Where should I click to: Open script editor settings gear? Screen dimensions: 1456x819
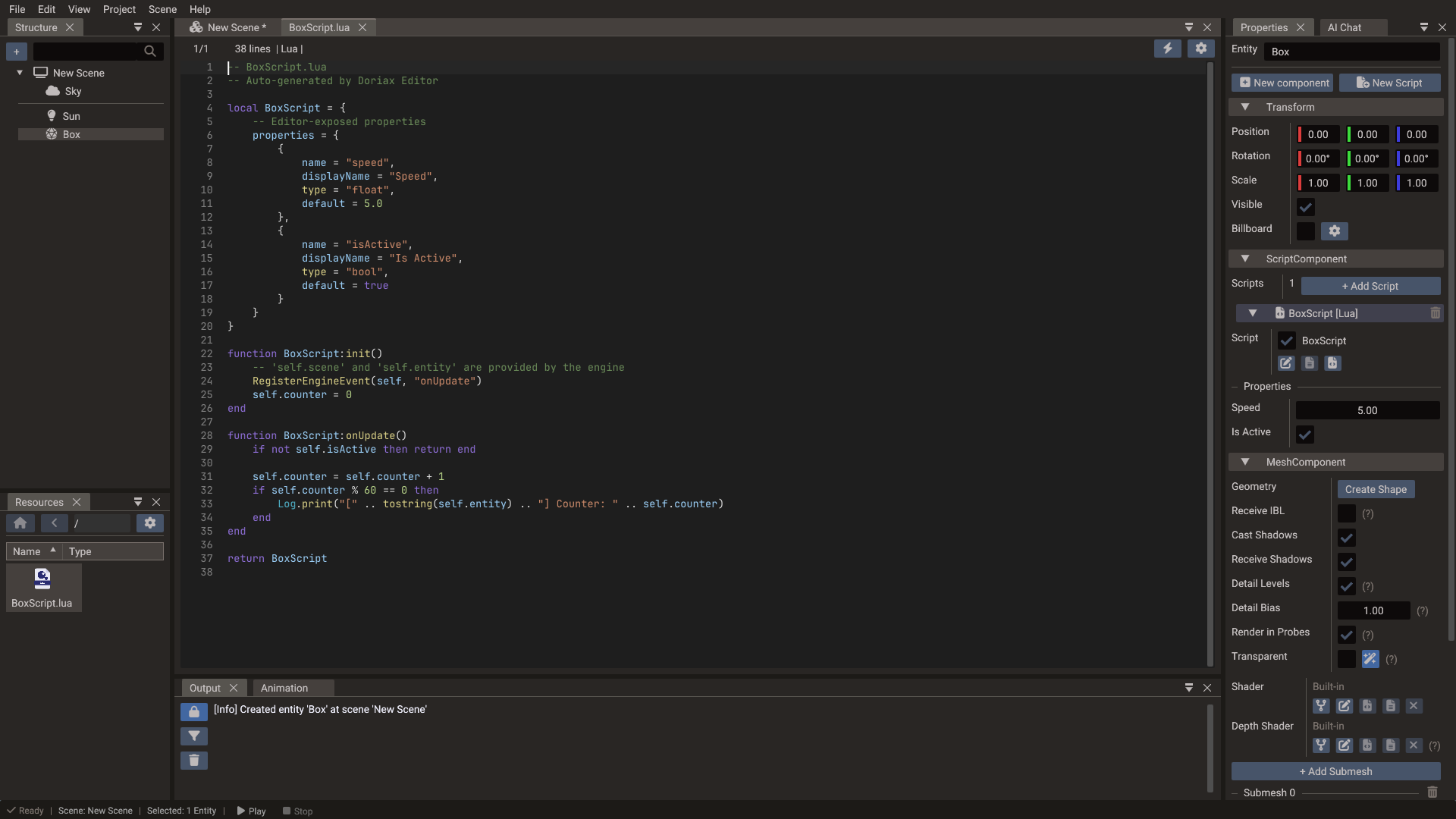point(1201,49)
